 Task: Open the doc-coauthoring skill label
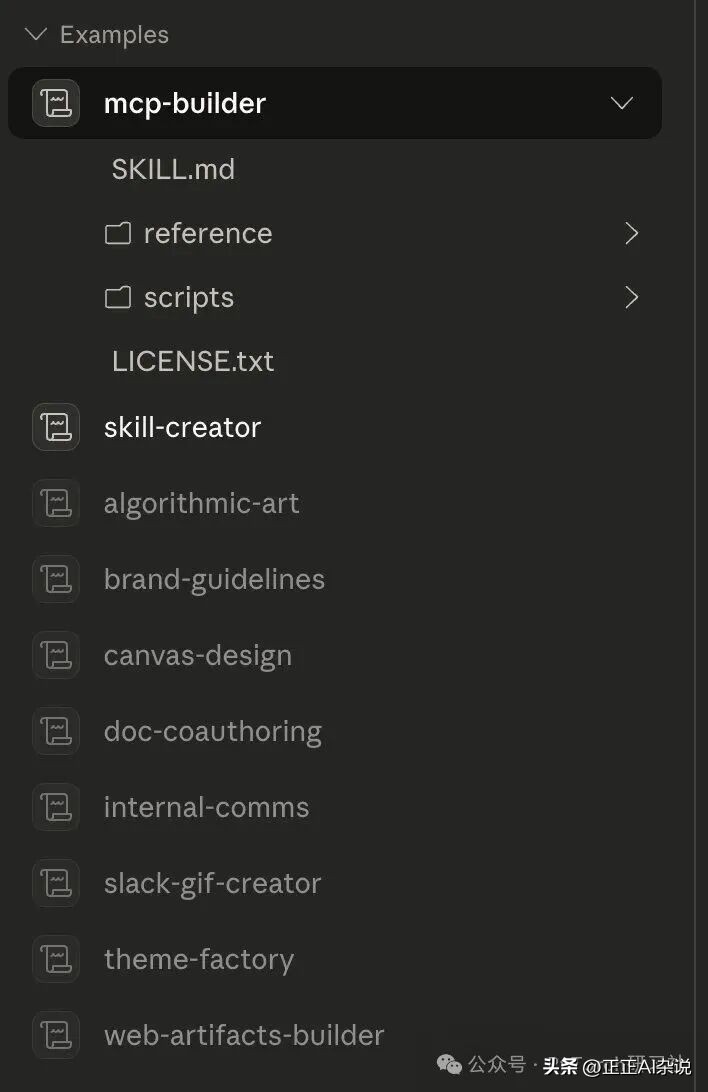tap(212, 731)
